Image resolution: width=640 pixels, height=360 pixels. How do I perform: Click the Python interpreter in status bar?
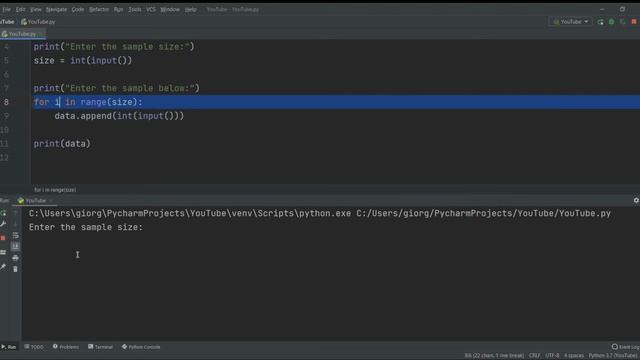613,356
